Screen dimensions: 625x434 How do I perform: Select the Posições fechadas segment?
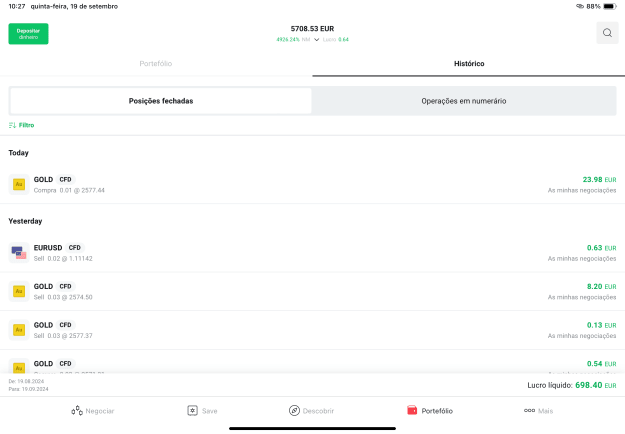(161, 101)
